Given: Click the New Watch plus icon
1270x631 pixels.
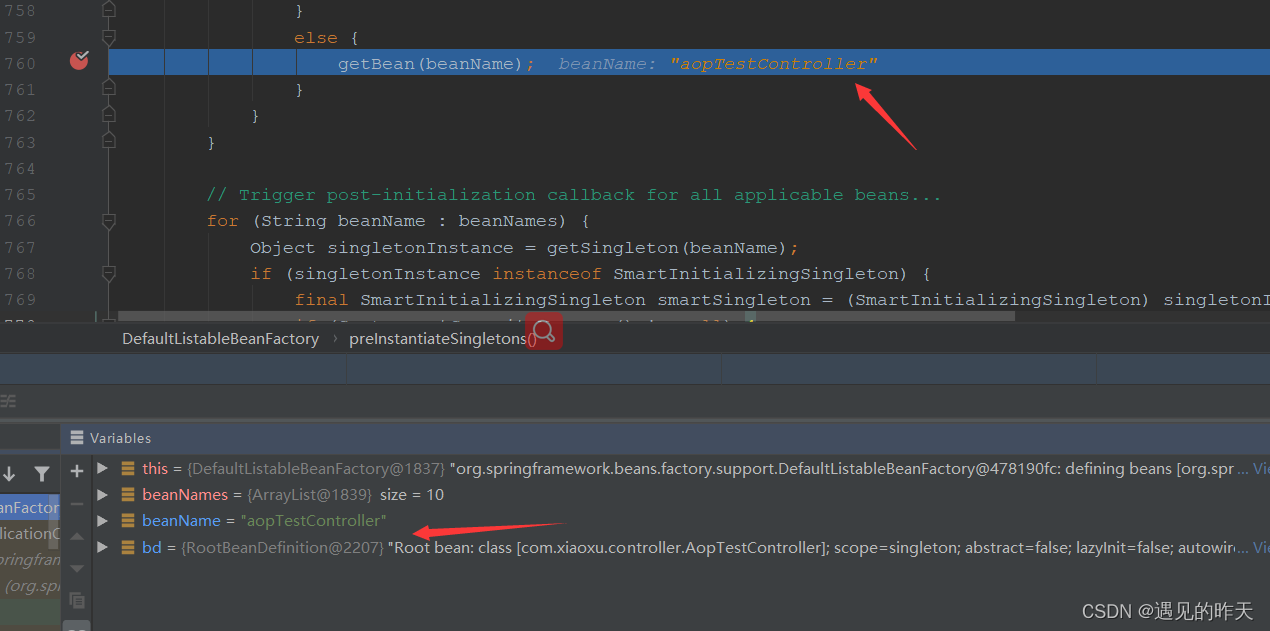Looking at the screenshot, I should tap(77, 471).
